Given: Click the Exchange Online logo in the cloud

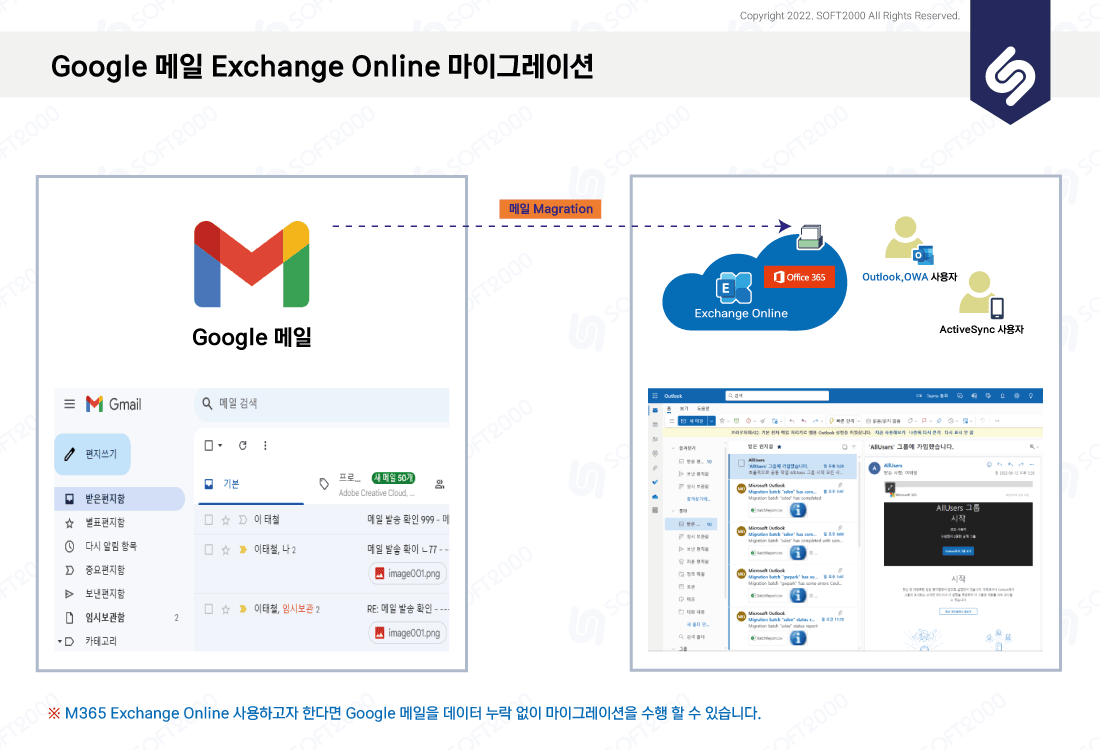Looking at the screenshot, I should click(x=733, y=288).
